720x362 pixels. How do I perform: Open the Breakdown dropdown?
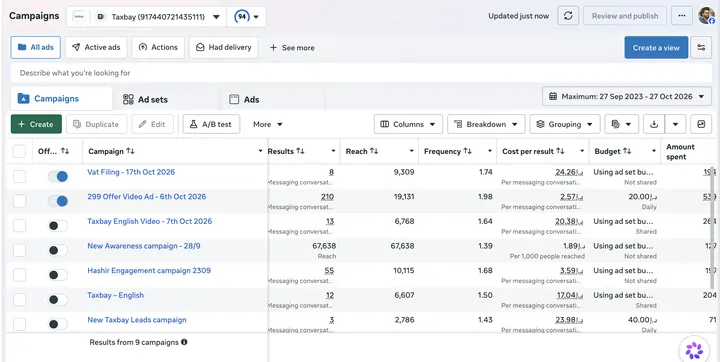(x=486, y=124)
